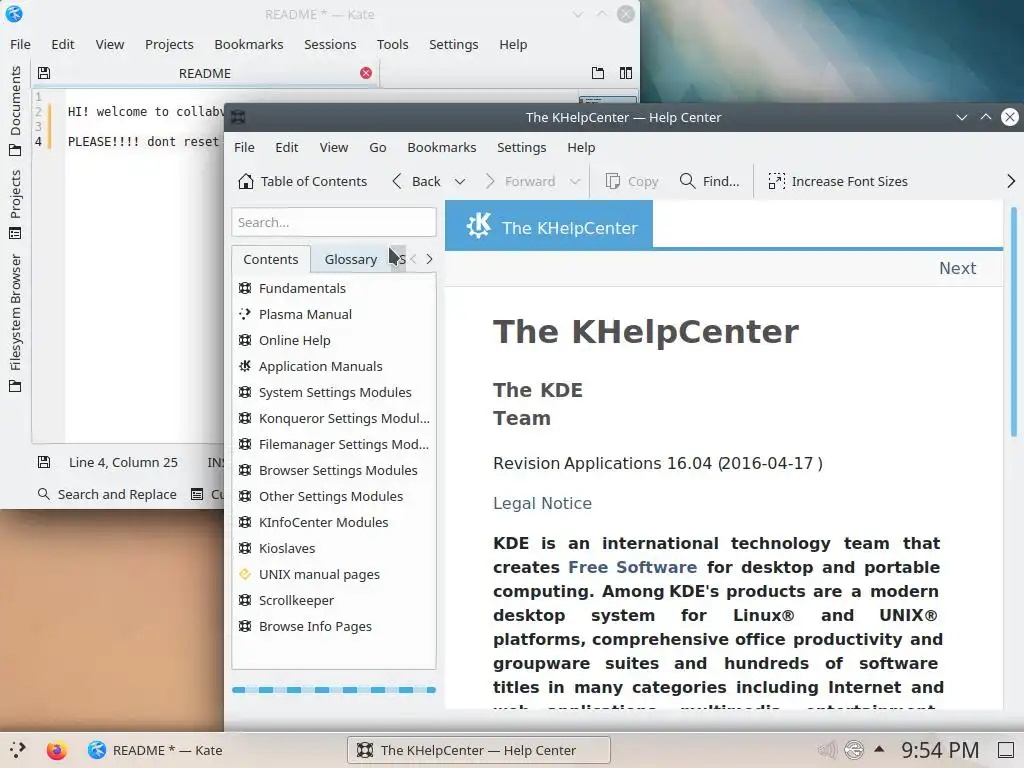Select Online Help in contents list
The height and width of the screenshot is (768, 1024).
pyautogui.click(x=295, y=340)
